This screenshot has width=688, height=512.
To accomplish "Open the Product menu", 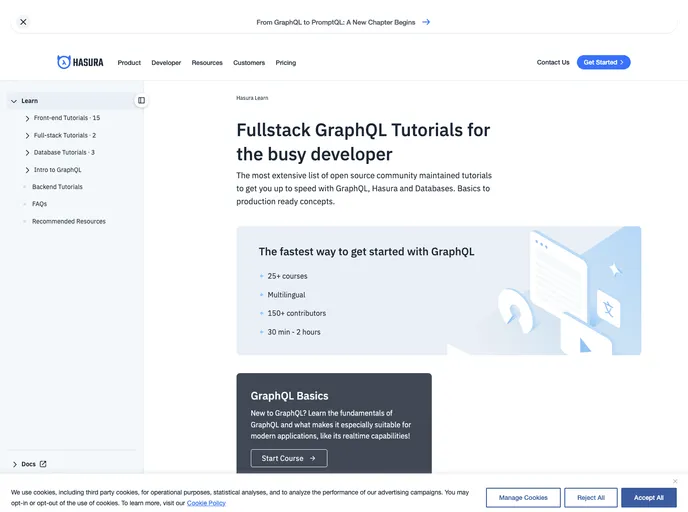I will click(x=129, y=63).
